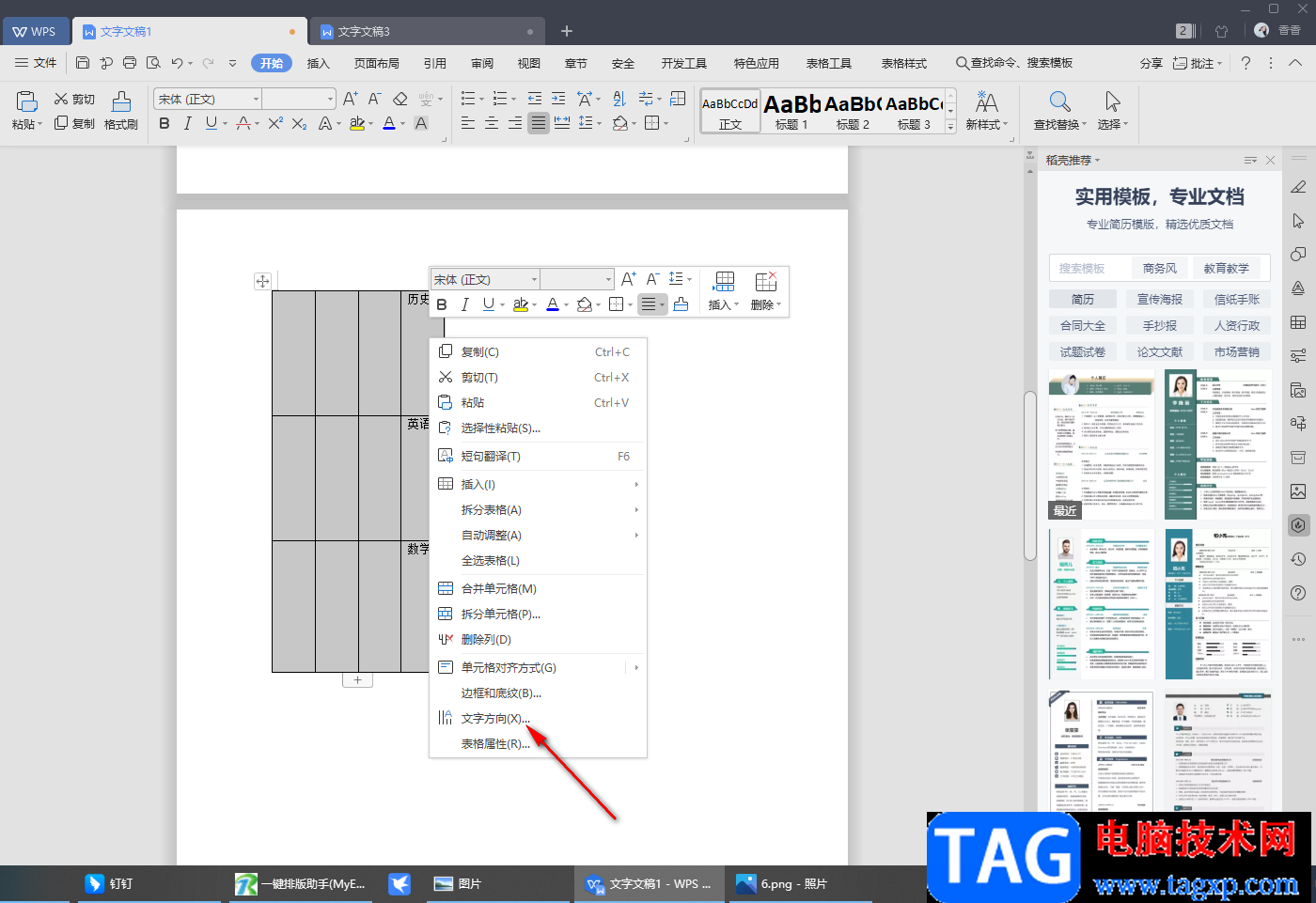Click the Cut (剪切) scissors icon in ribbon

click(61, 99)
